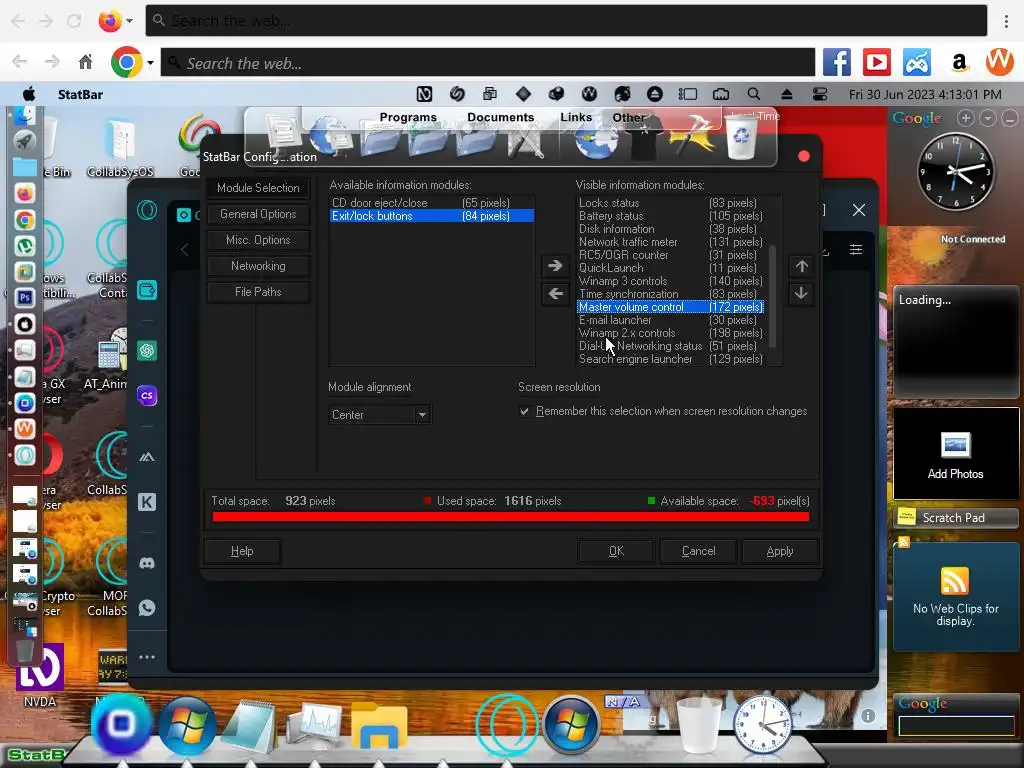Open the NVDA desktop shortcut
The width and height of the screenshot is (1024, 768).
coord(40,676)
